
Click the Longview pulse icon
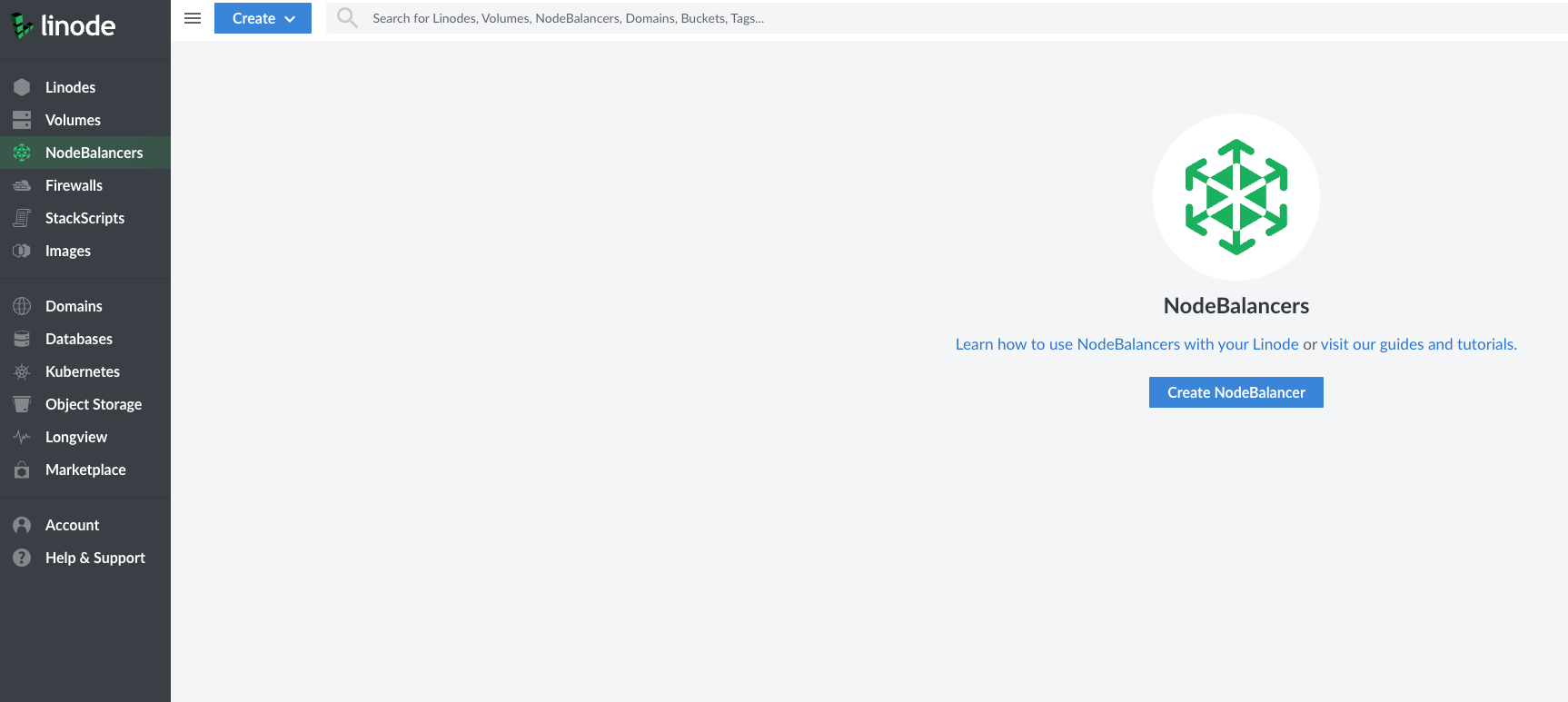coord(22,437)
